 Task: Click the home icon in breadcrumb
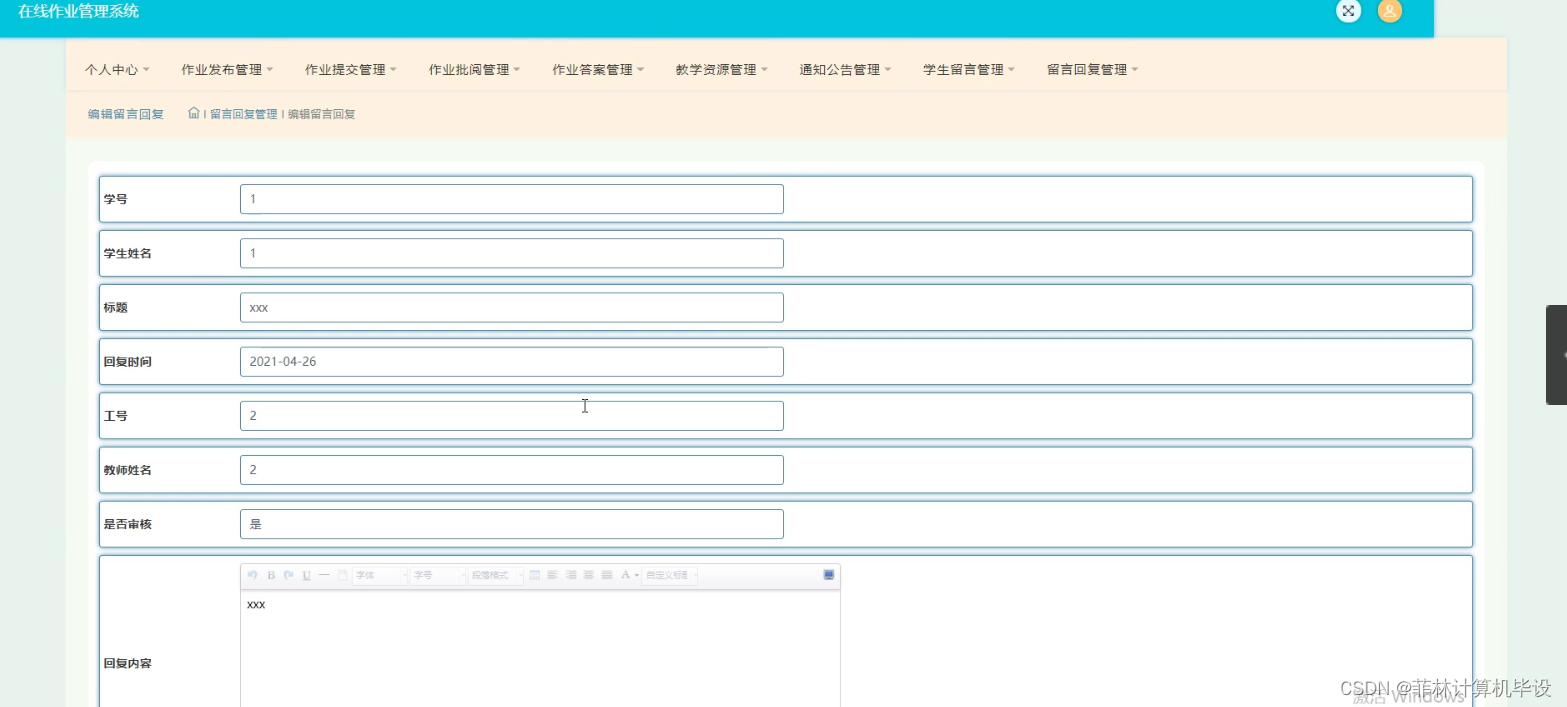(x=194, y=113)
